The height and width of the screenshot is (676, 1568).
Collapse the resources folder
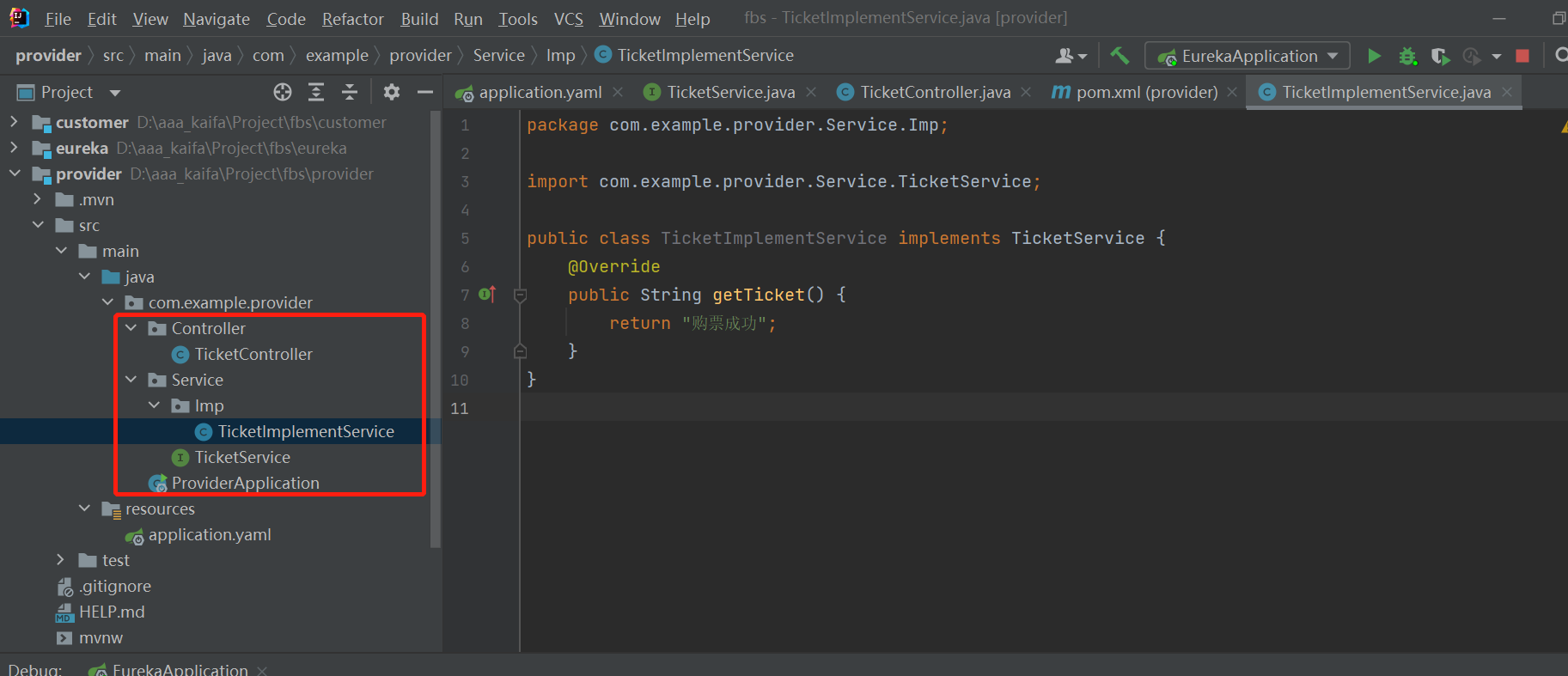(84, 509)
